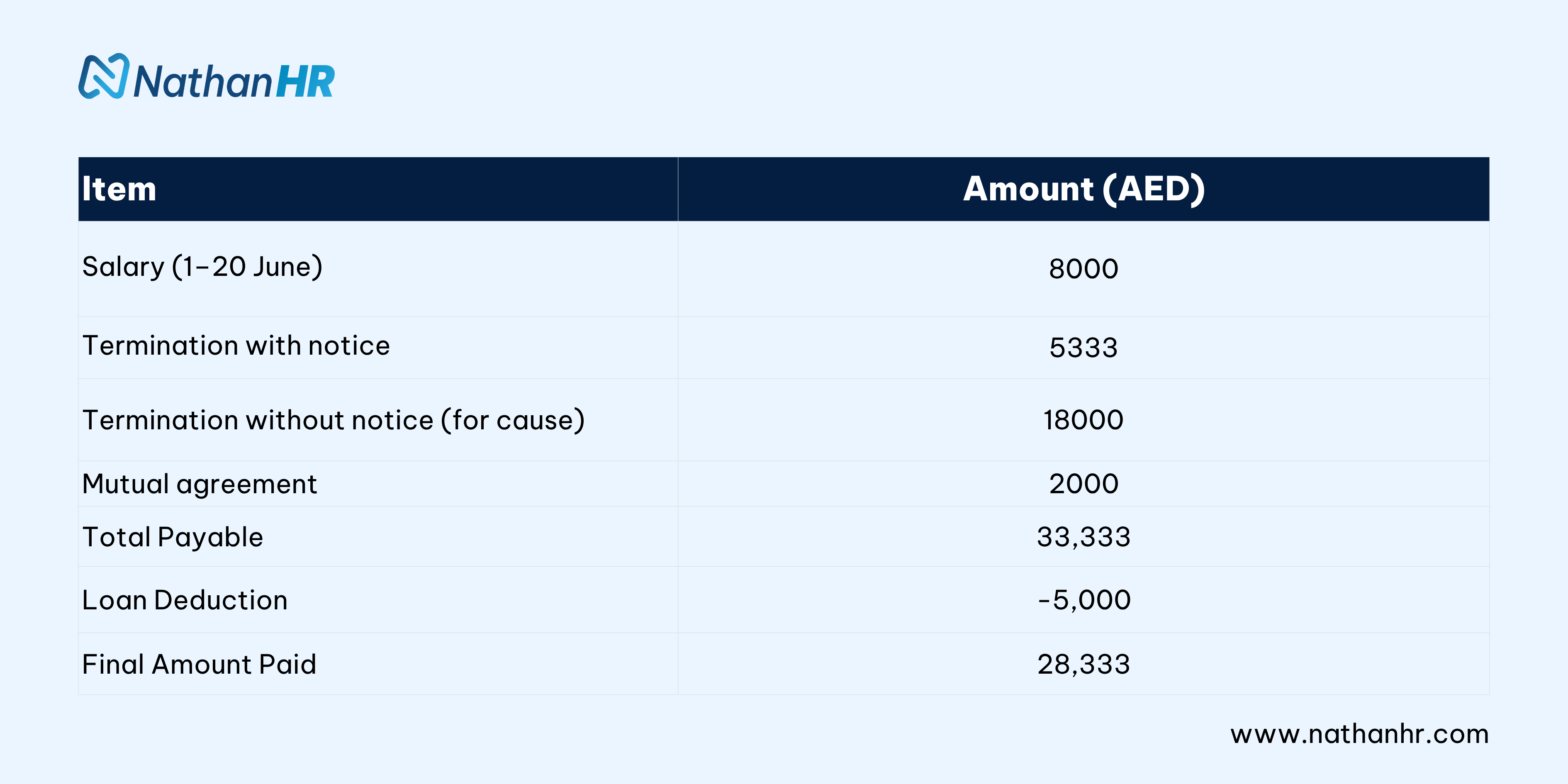Viewport: 1568px width, 784px height.
Task: Select the -5,000 loan deduction value
Action: pyautogui.click(x=1084, y=600)
